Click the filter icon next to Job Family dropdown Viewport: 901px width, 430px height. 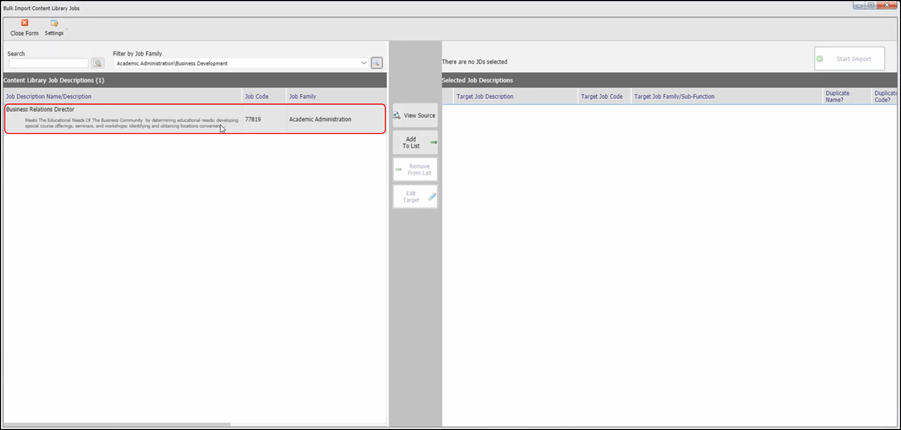377,63
